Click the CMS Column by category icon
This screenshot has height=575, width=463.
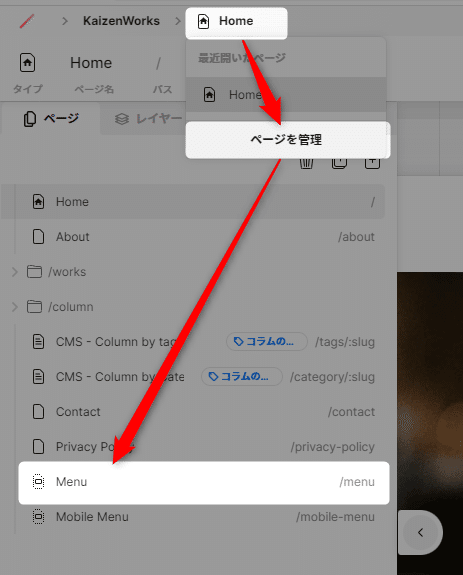[x=38, y=377]
